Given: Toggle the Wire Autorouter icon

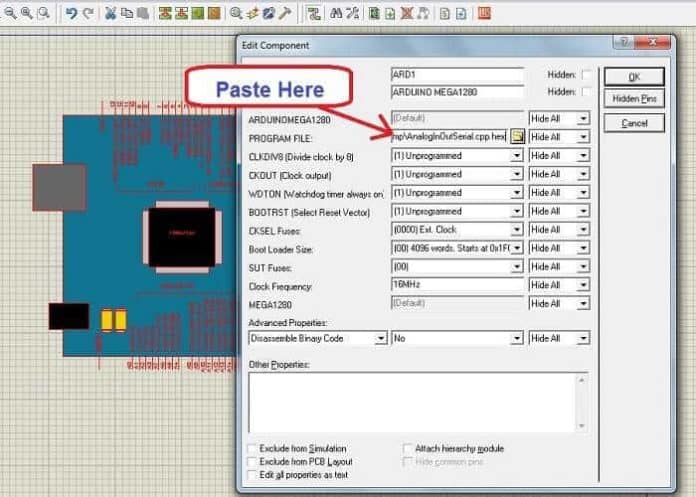Looking at the screenshot, I should 313,13.
